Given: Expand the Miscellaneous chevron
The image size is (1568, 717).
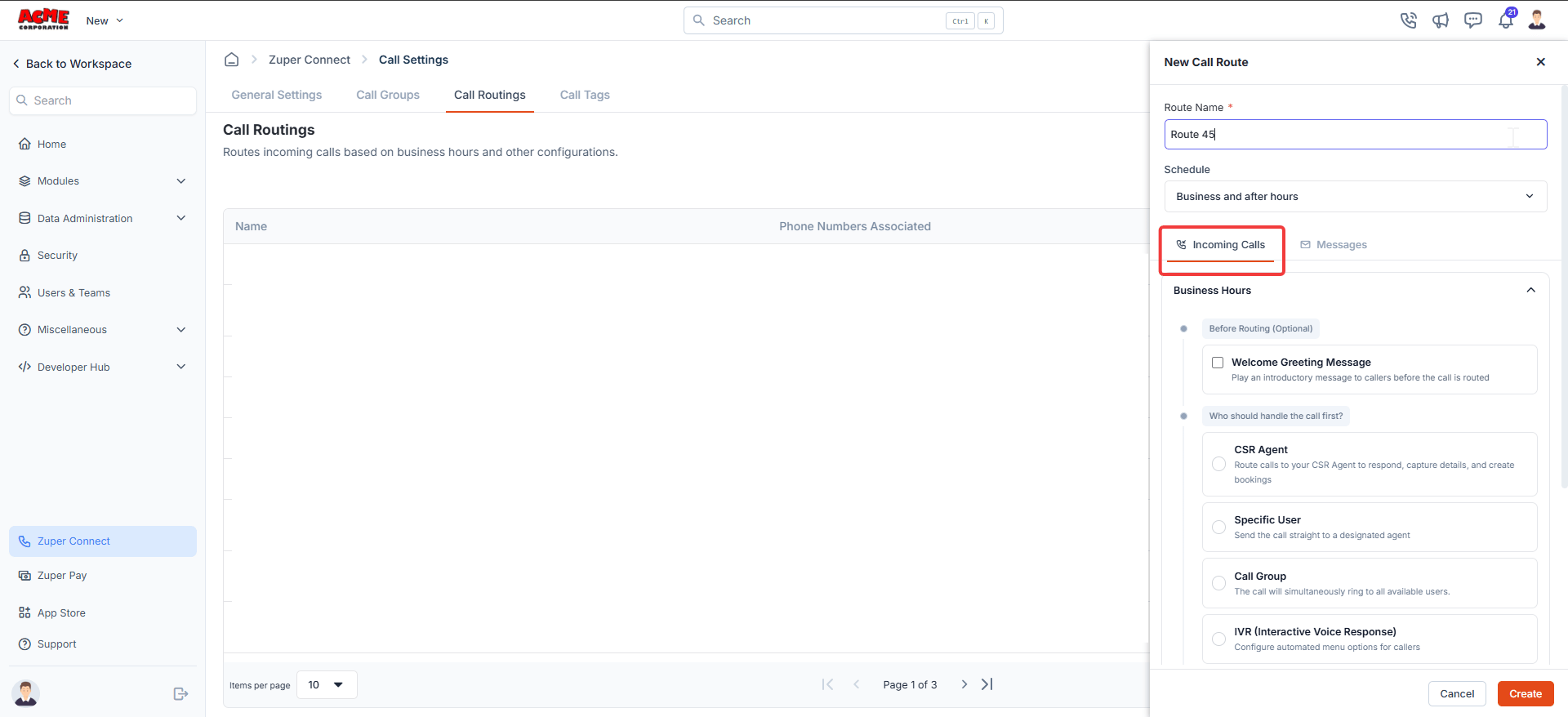Looking at the screenshot, I should tap(181, 330).
